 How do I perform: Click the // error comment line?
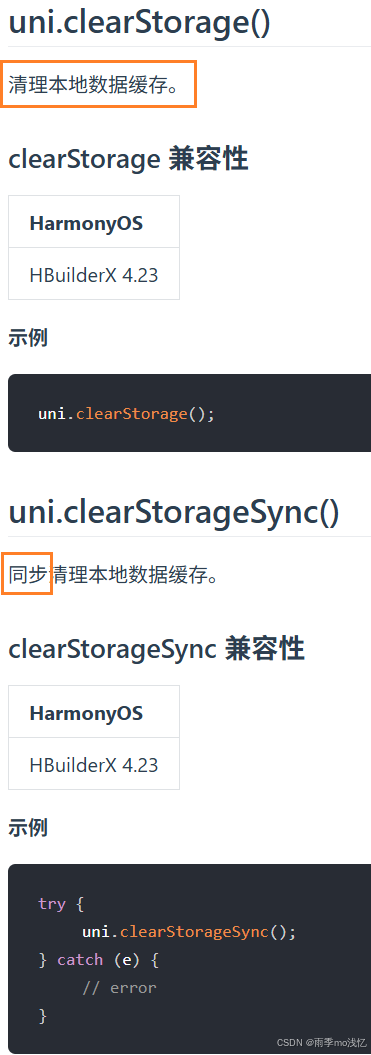pyautogui.click(x=119, y=988)
